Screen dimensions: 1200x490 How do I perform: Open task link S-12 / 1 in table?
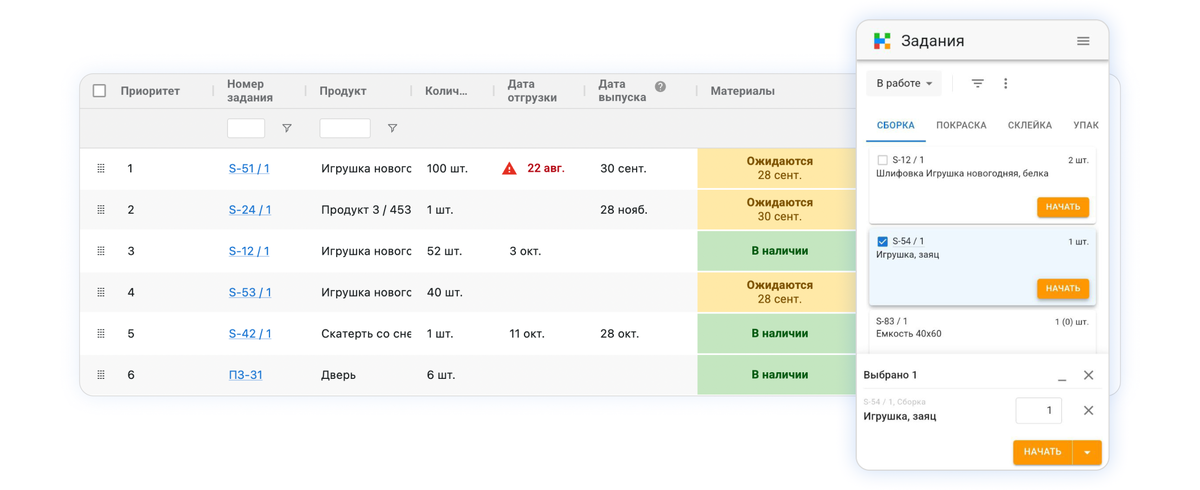tap(249, 251)
